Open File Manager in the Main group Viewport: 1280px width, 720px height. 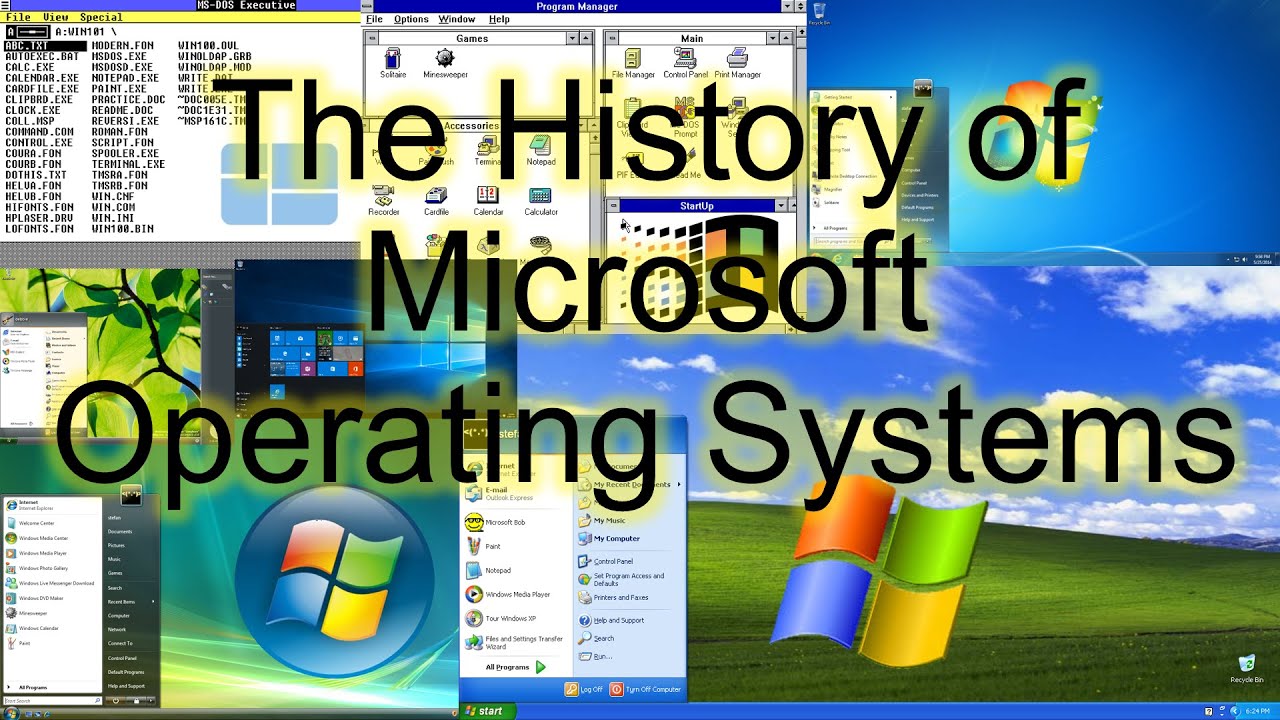point(633,63)
